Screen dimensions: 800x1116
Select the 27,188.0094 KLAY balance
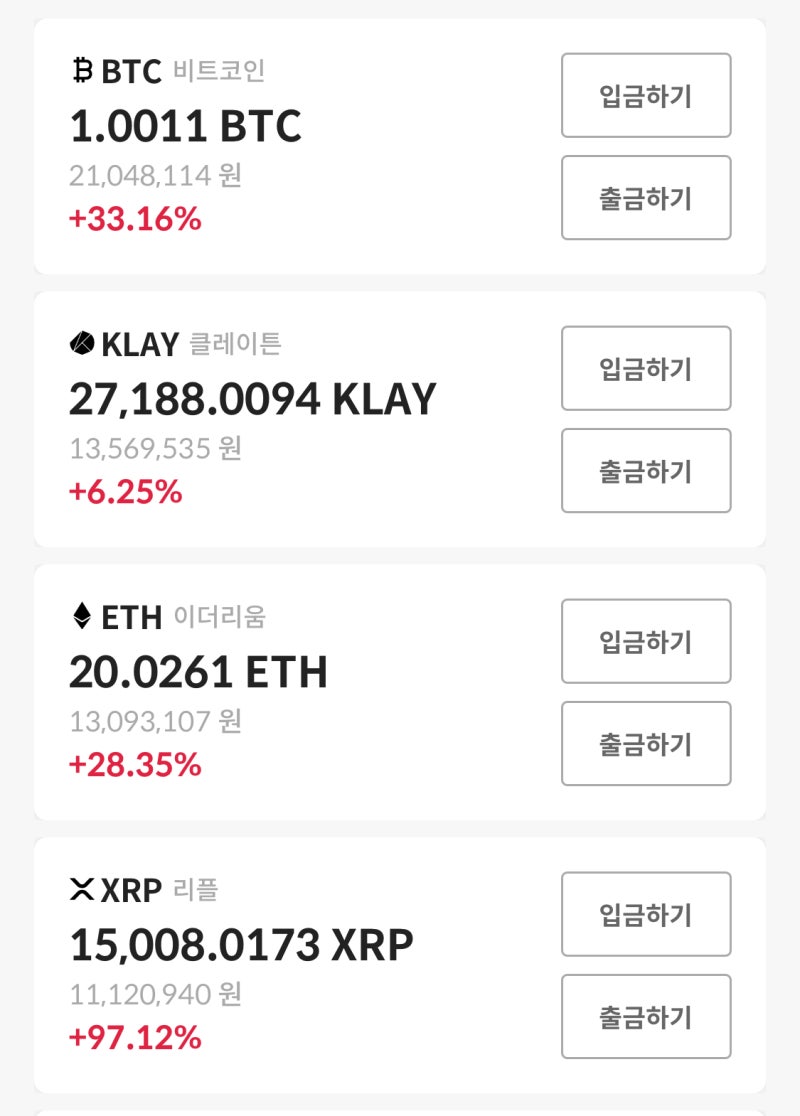coord(253,399)
